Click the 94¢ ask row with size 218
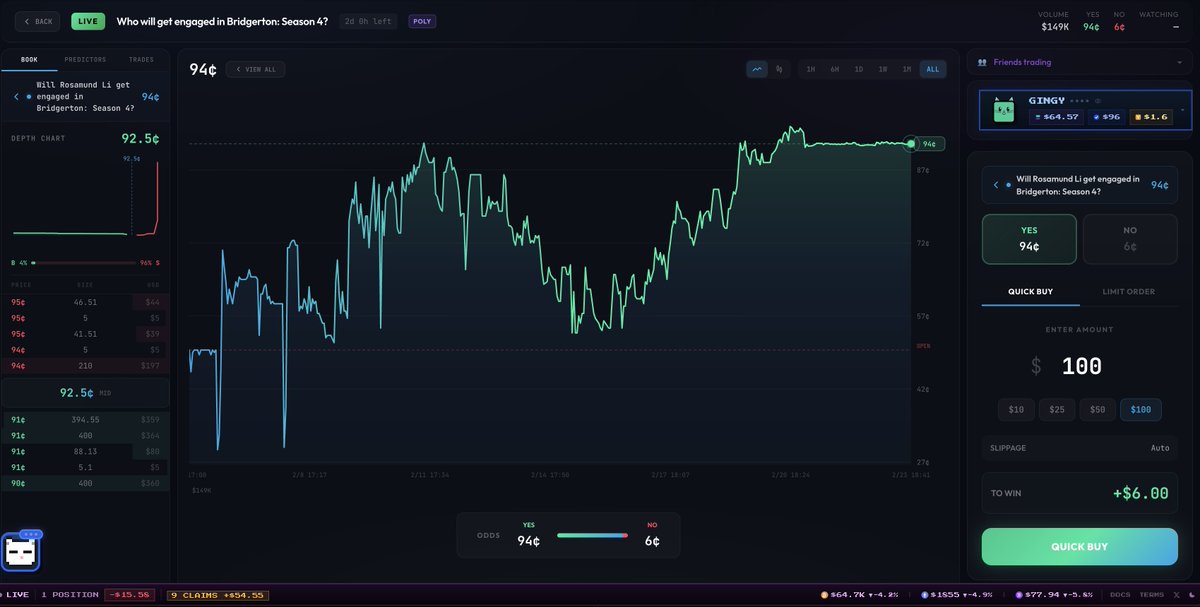The image size is (1200, 607). [x=84, y=366]
